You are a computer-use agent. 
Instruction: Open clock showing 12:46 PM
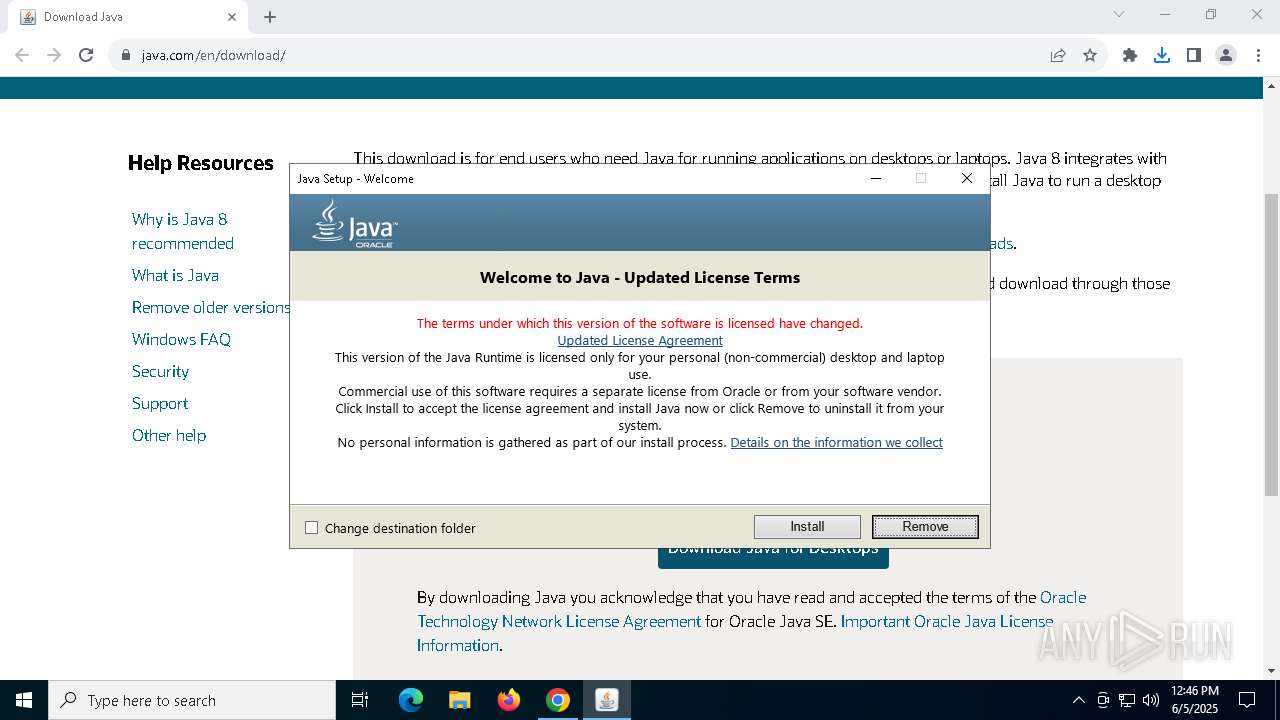click(1195, 700)
